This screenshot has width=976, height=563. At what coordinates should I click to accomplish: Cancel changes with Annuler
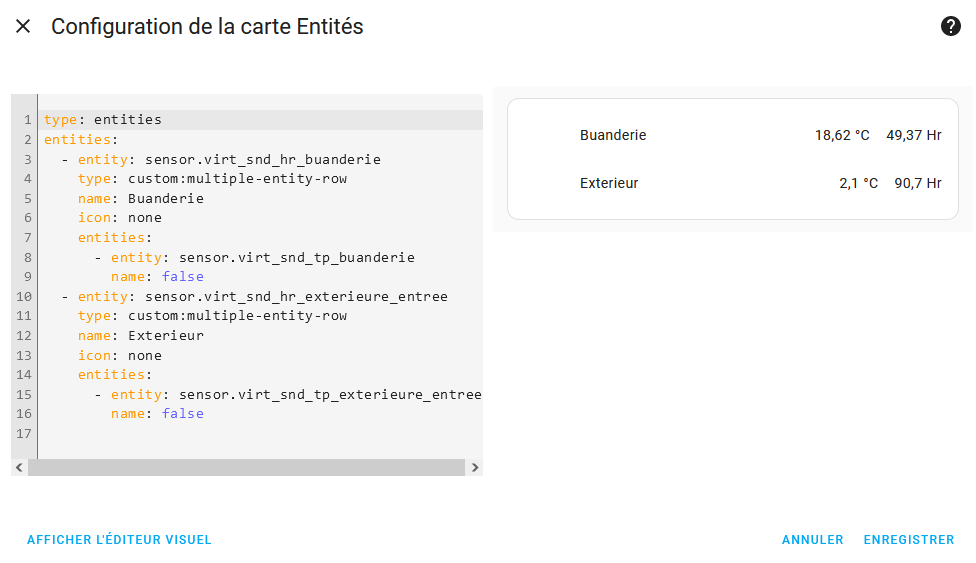click(x=812, y=540)
